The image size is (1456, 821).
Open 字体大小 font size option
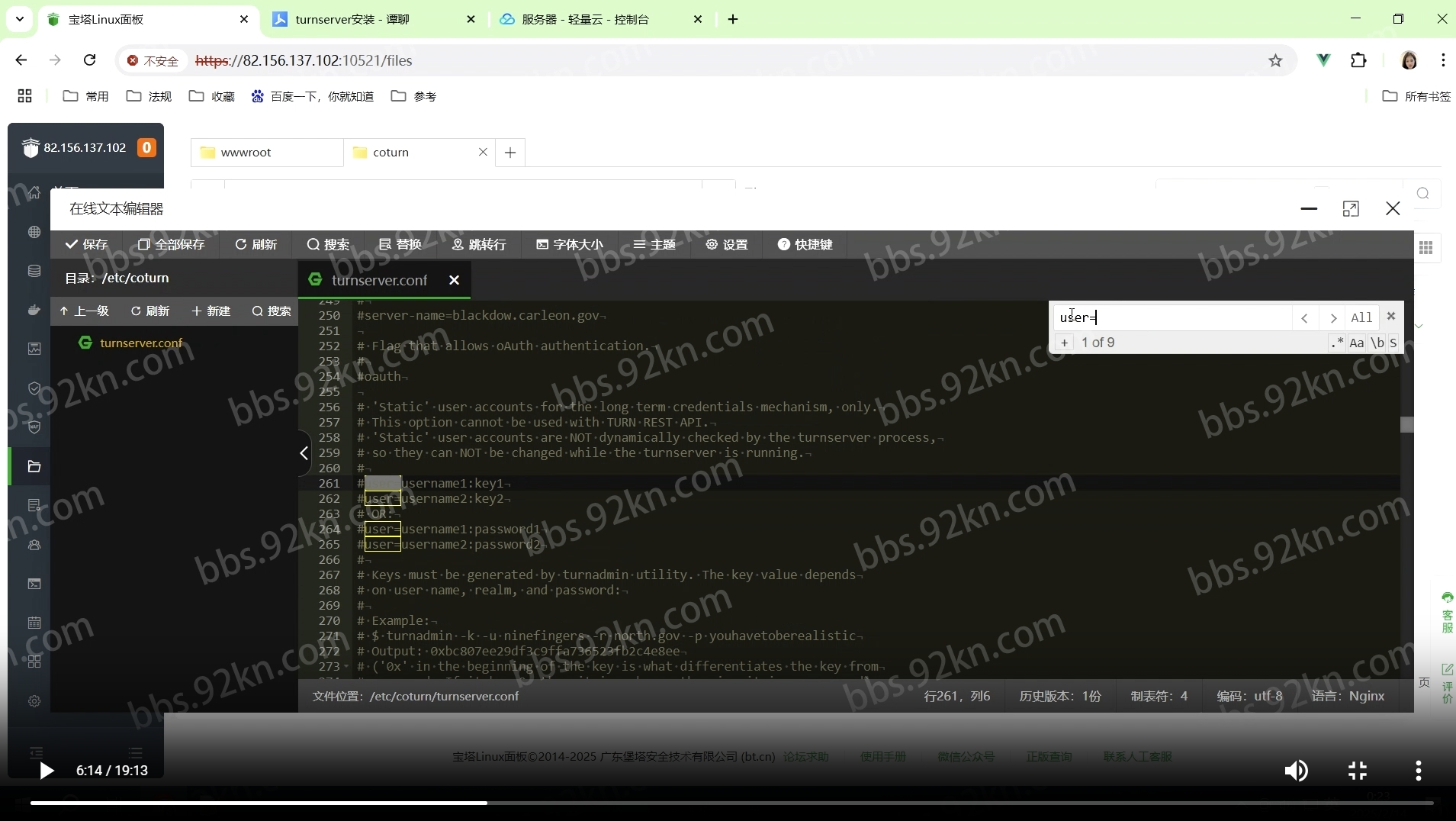click(570, 244)
